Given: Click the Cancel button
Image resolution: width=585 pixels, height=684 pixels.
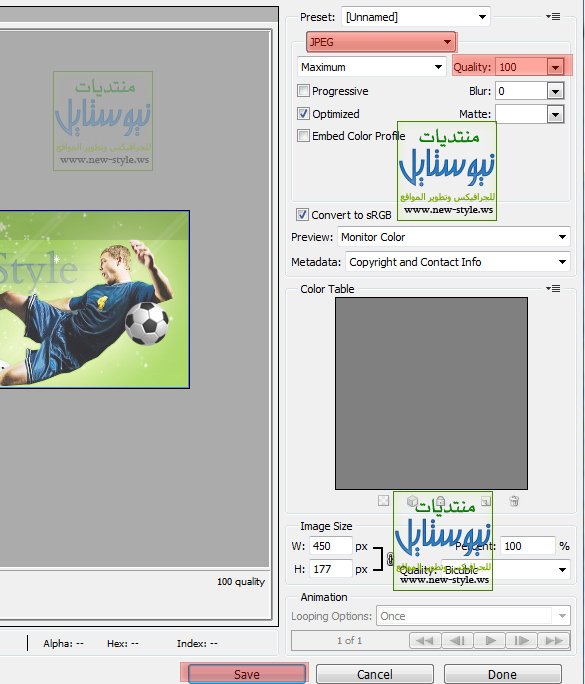Looking at the screenshot, I should click(375, 674).
